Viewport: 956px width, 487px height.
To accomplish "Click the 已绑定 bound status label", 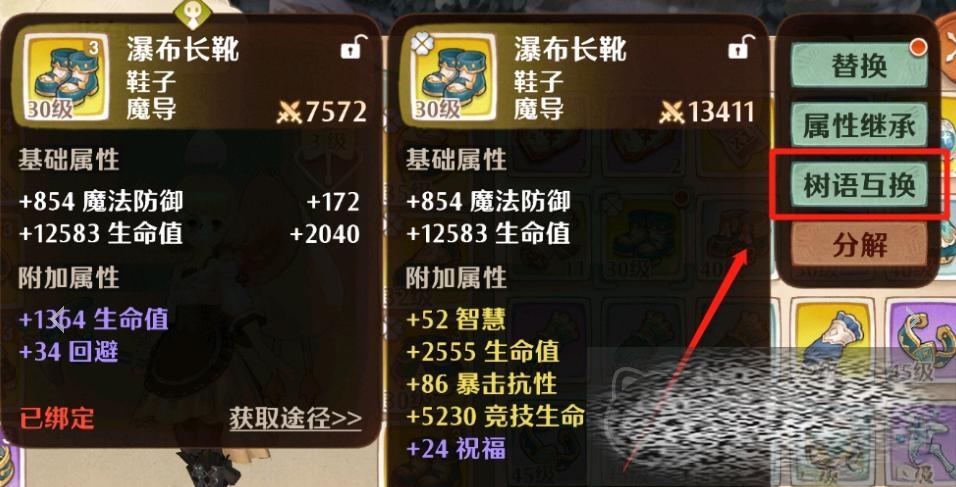I will click(x=57, y=419).
